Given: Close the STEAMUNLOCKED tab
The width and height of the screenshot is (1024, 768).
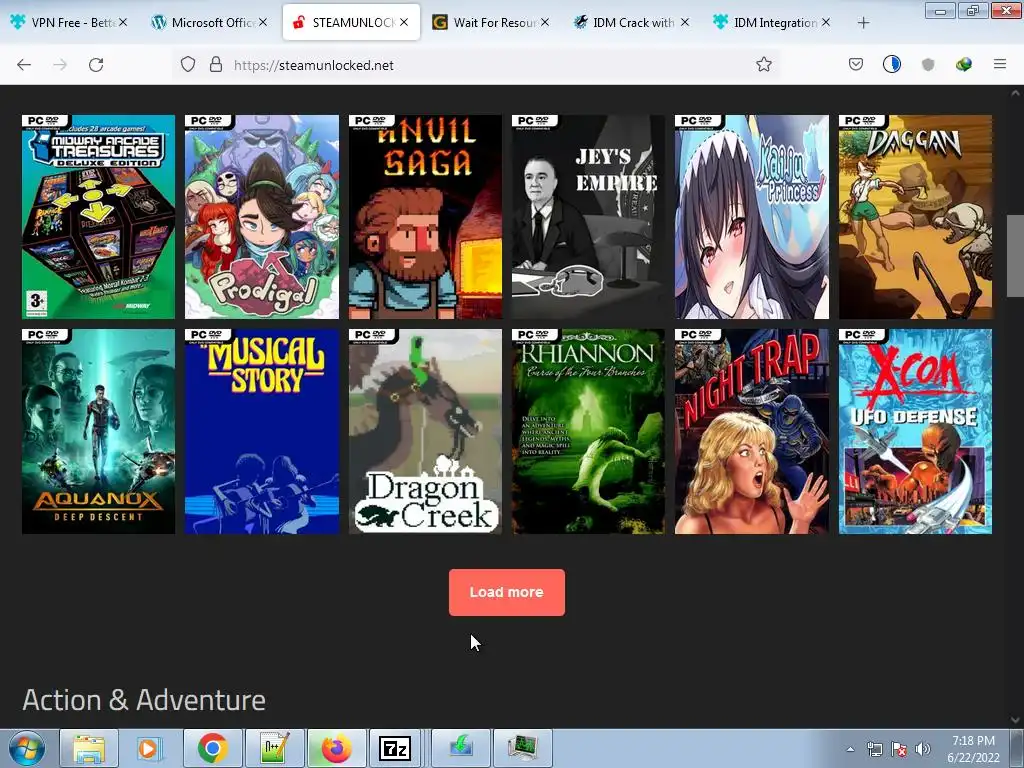Looking at the screenshot, I should (x=404, y=22).
